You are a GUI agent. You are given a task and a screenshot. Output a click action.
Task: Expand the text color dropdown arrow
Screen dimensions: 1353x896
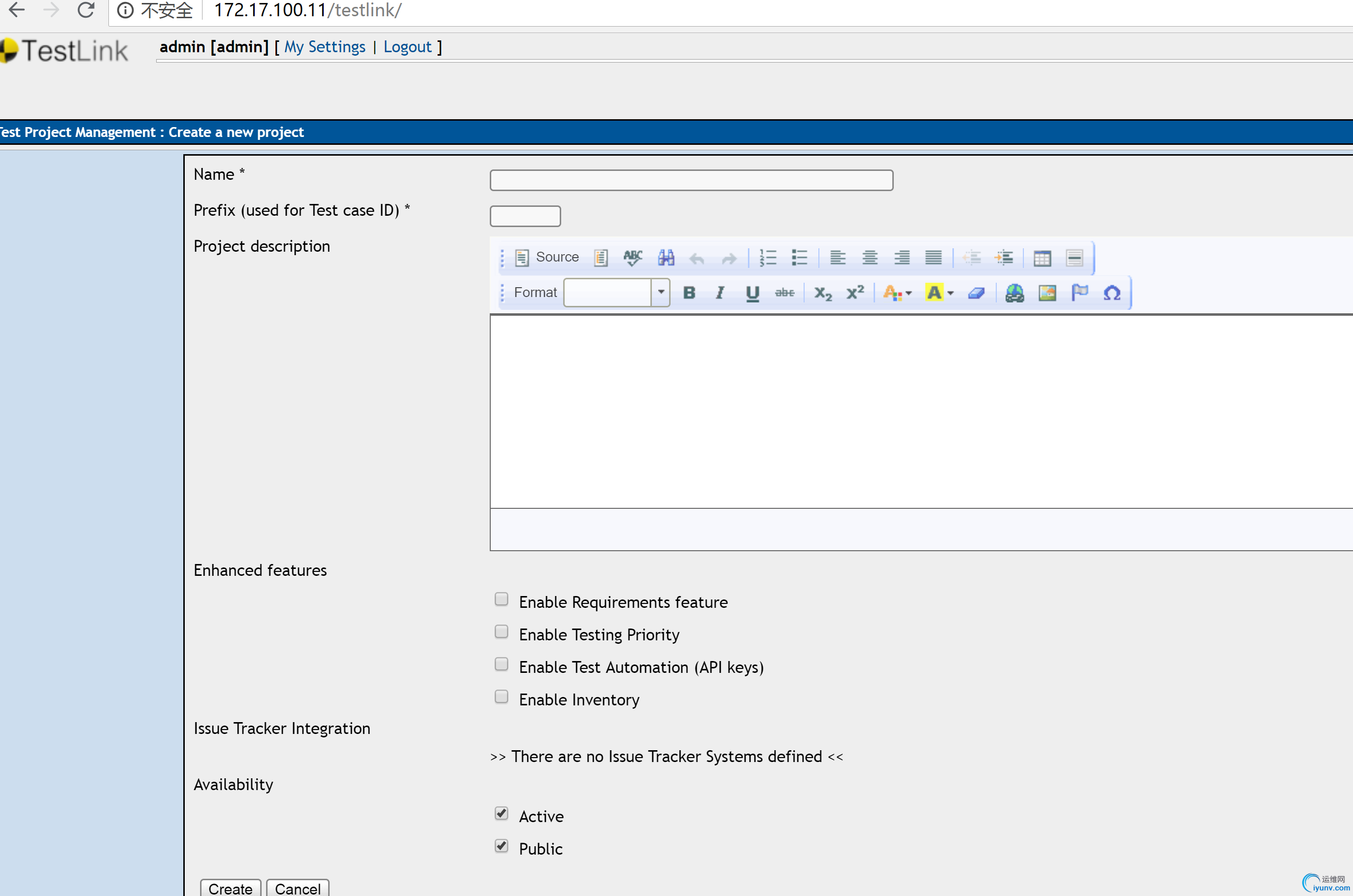tap(908, 293)
